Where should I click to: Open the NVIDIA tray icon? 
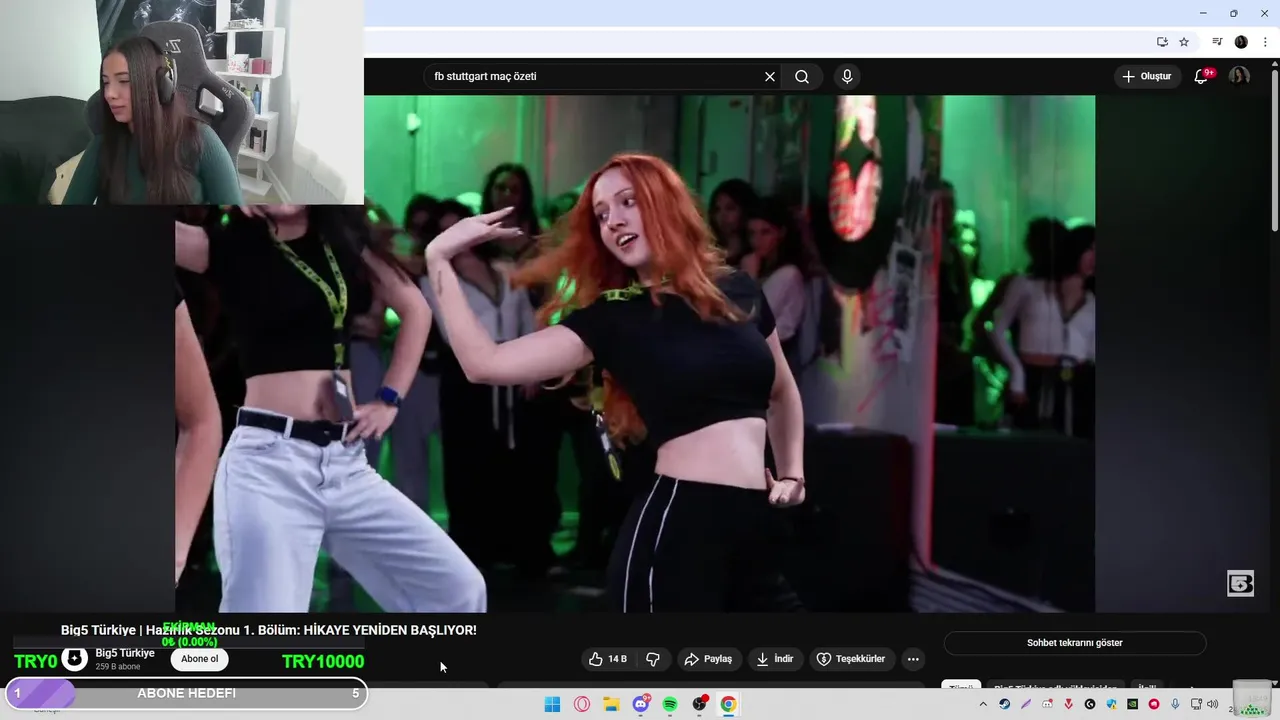[x=1132, y=704]
